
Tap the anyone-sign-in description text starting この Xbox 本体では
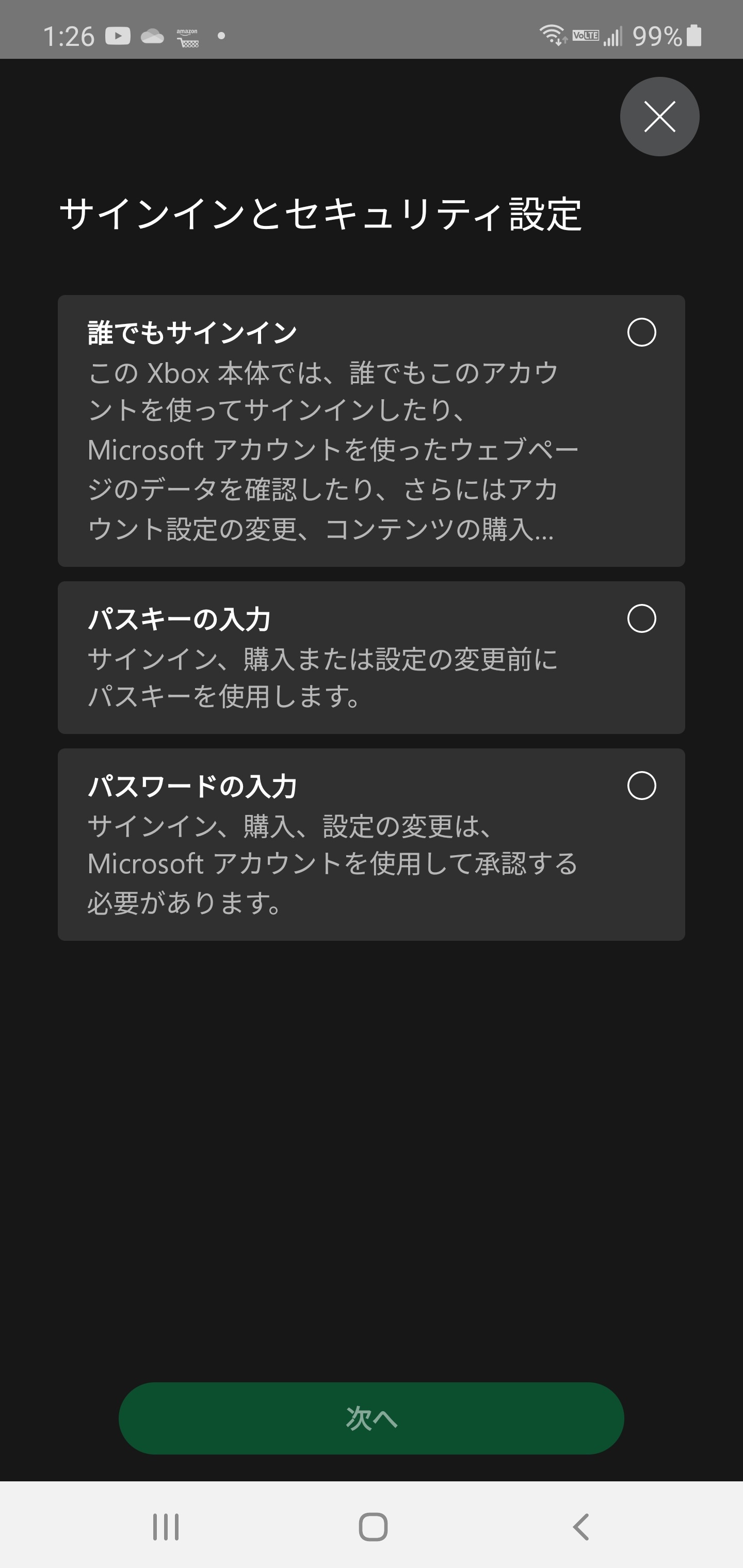coord(323,450)
